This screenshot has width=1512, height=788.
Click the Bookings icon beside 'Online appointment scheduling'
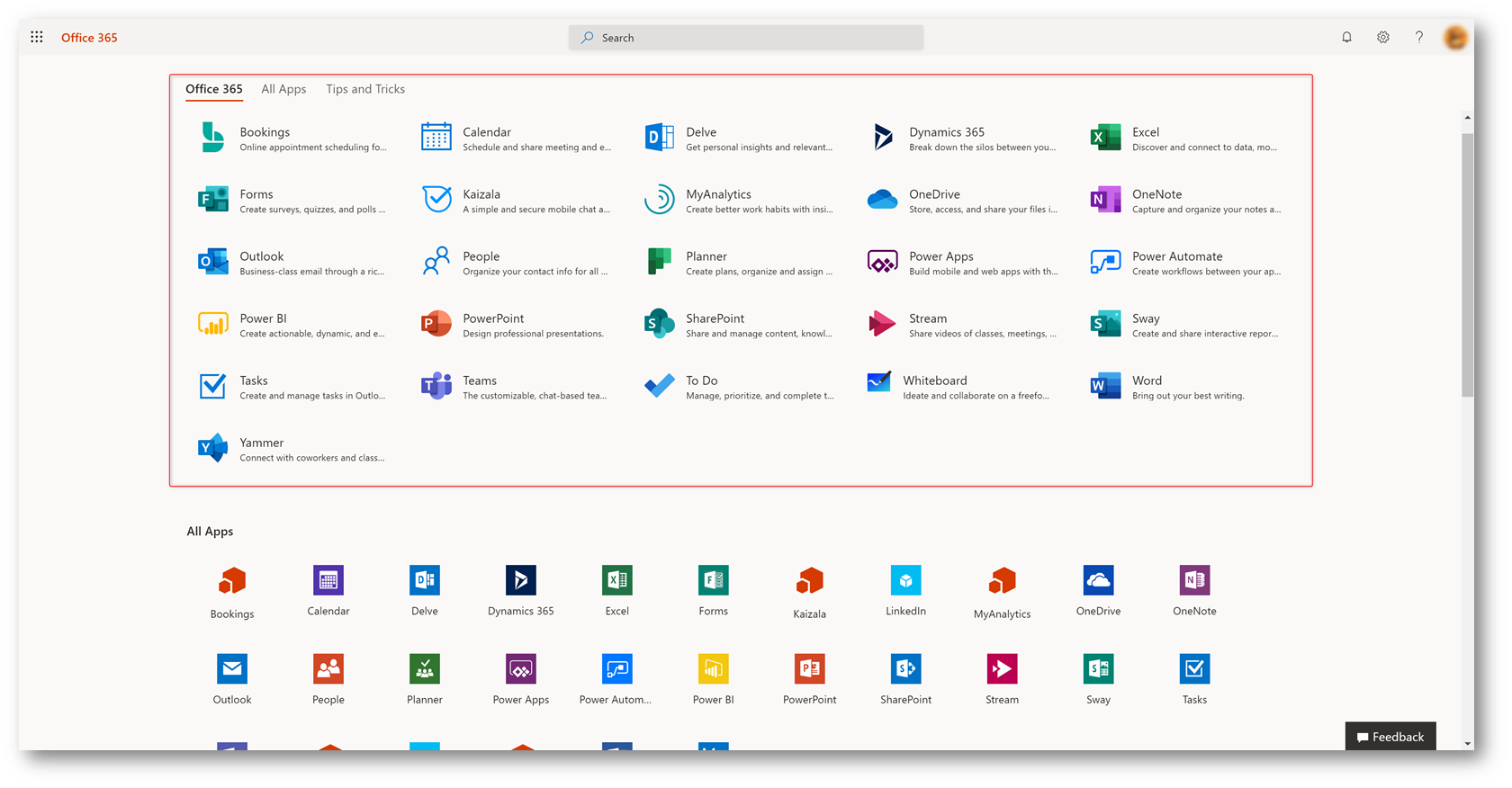point(213,138)
